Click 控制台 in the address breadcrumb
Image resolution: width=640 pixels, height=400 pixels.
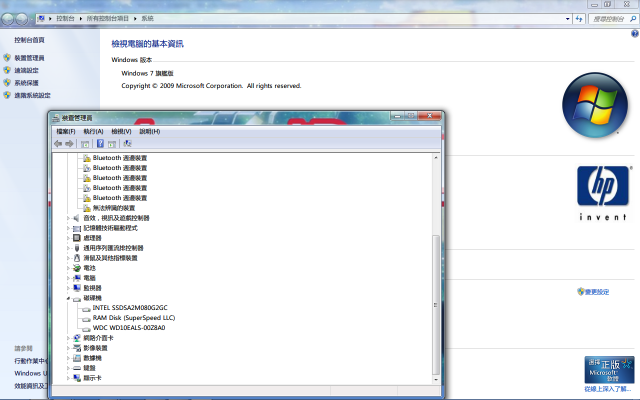coord(65,18)
